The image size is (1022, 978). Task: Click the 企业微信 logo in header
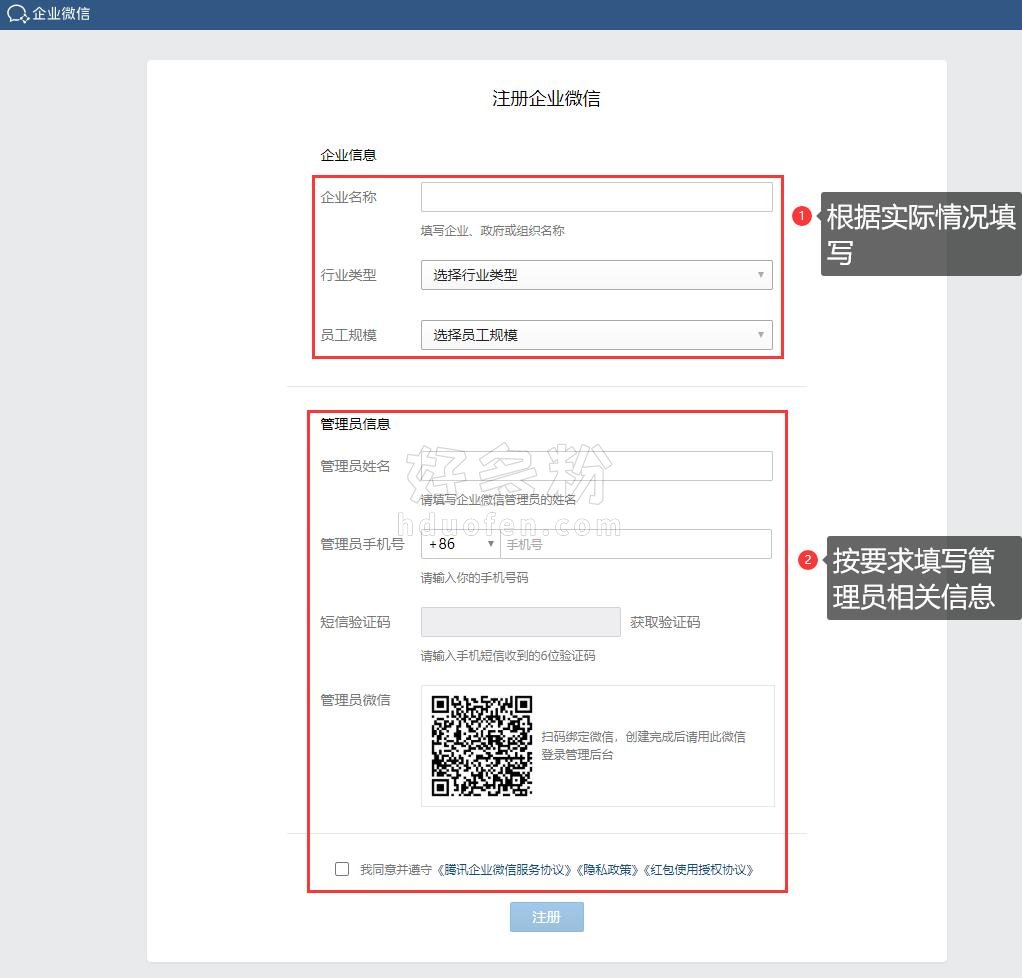(x=48, y=14)
